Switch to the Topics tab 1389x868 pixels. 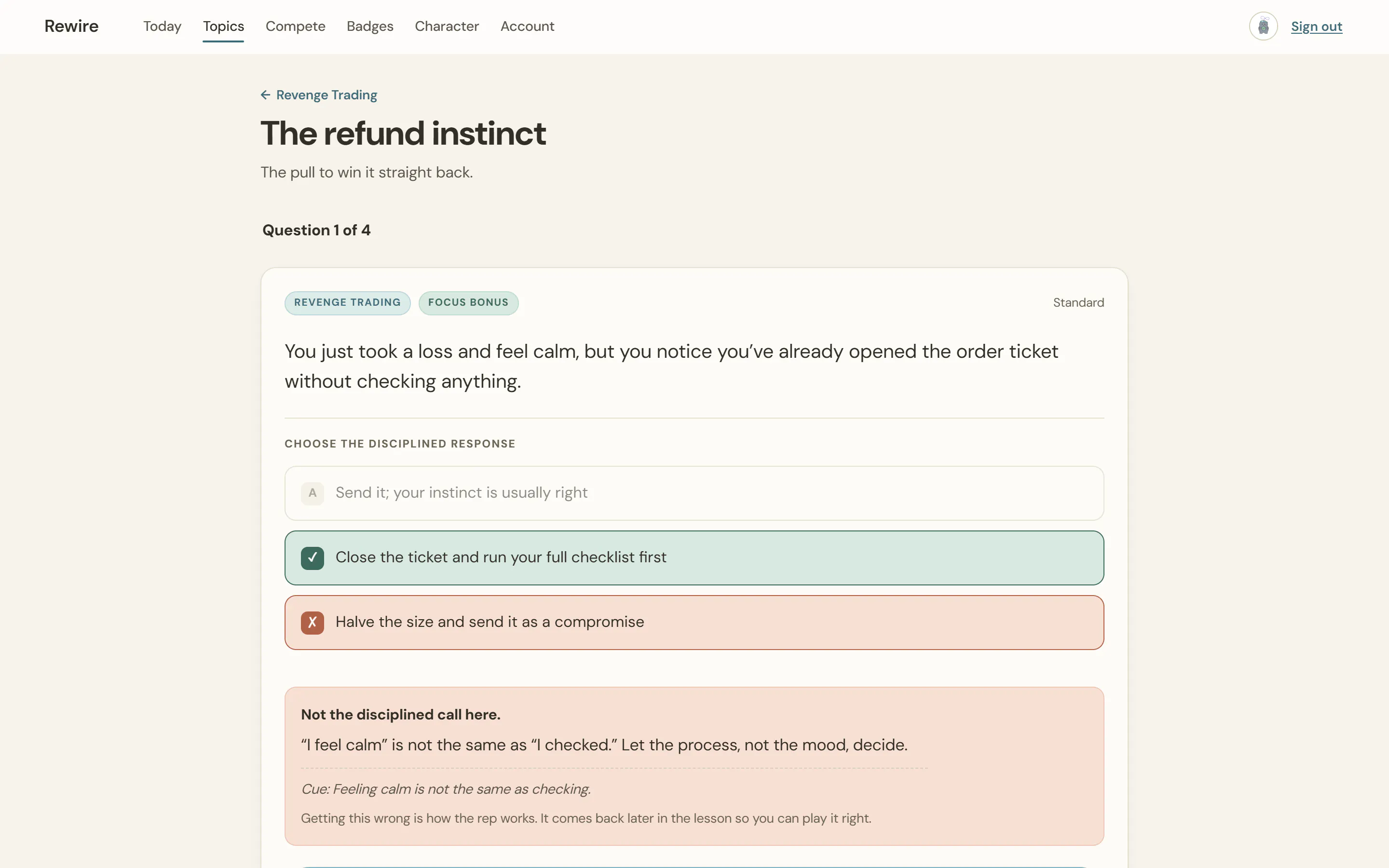223,27
